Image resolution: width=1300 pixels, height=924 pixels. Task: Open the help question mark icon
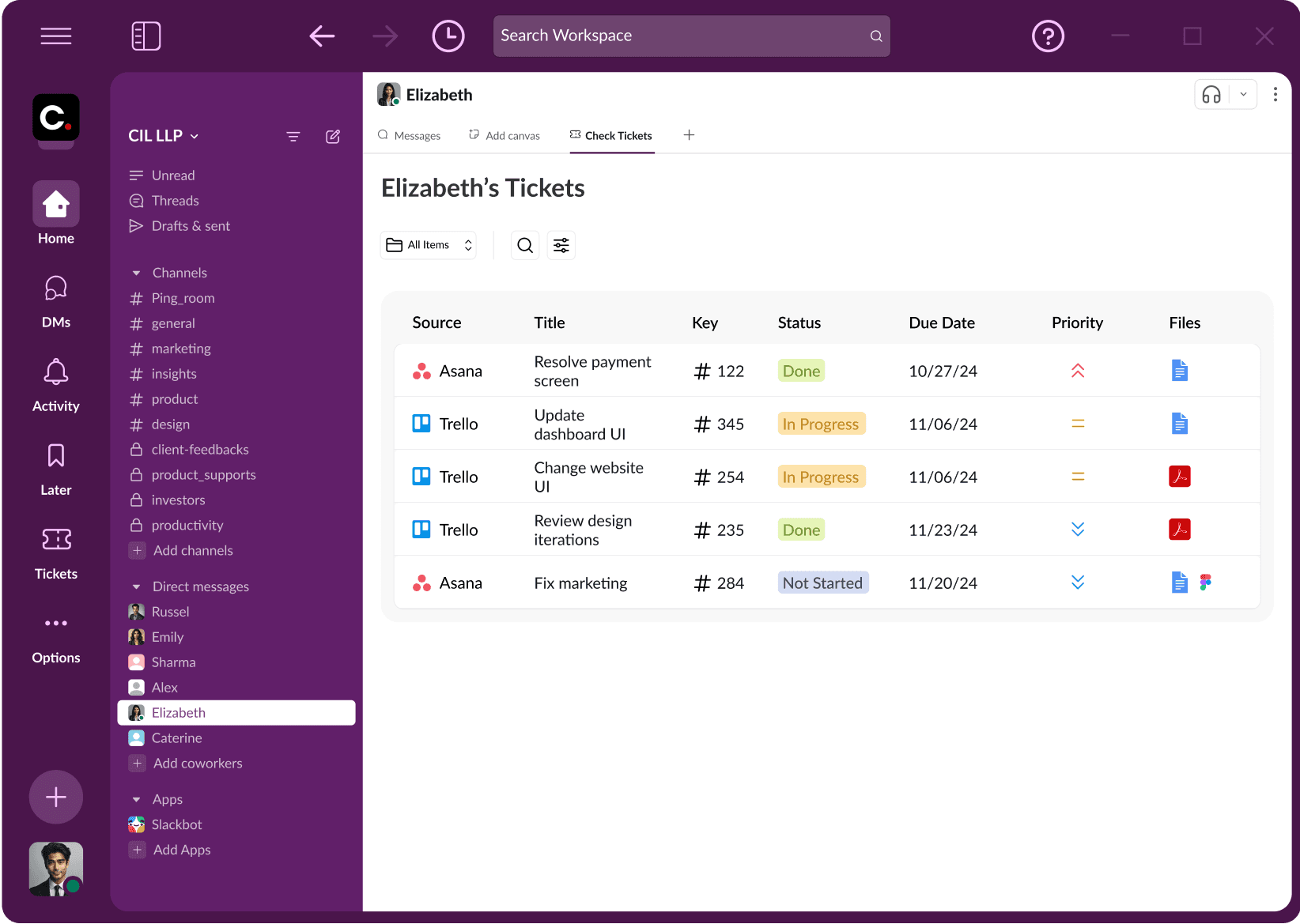click(1049, 36)
